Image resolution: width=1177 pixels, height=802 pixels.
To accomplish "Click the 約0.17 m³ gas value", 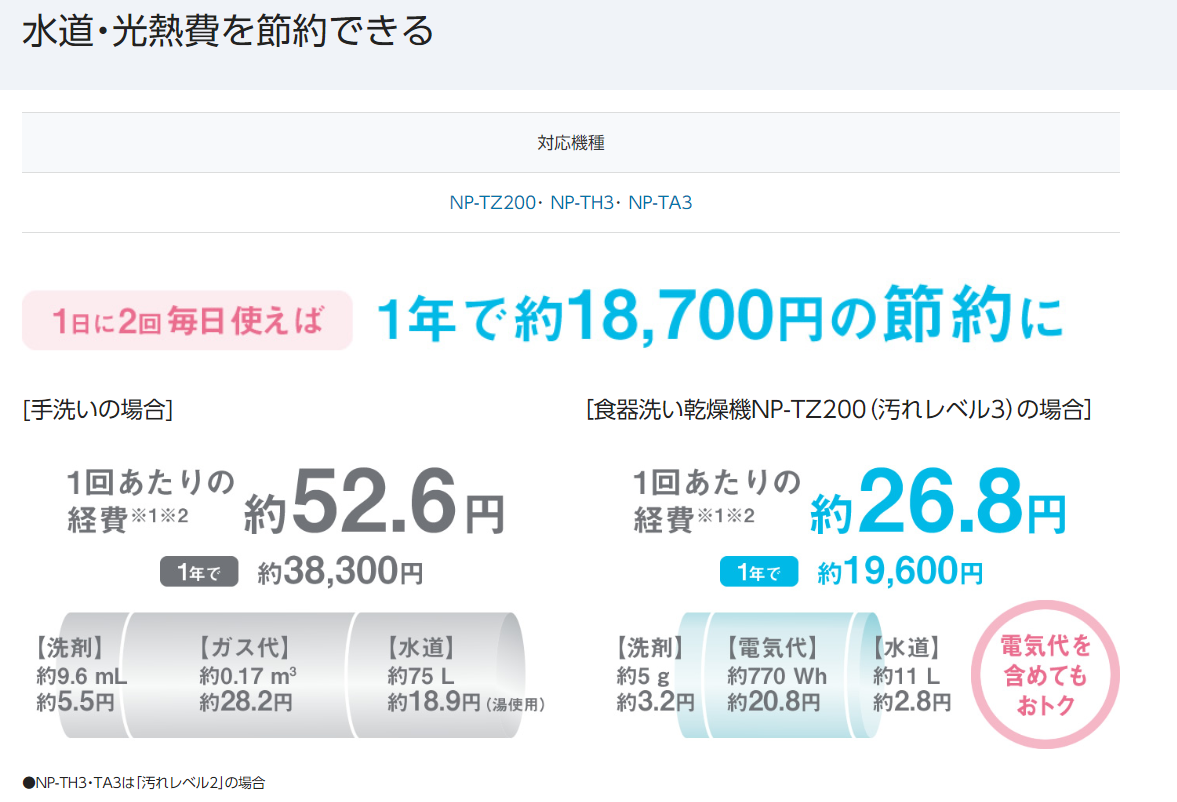I will click(x=248, y=676).
